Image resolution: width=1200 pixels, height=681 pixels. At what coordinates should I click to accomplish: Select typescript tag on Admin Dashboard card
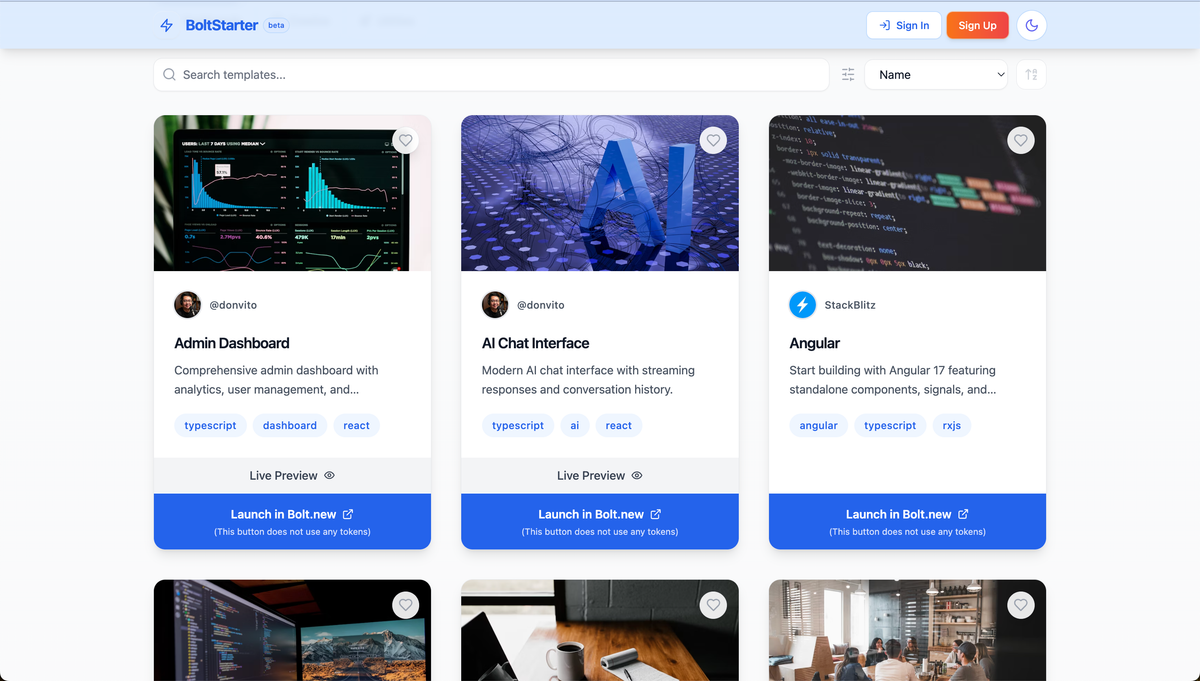tap(210, 425)
